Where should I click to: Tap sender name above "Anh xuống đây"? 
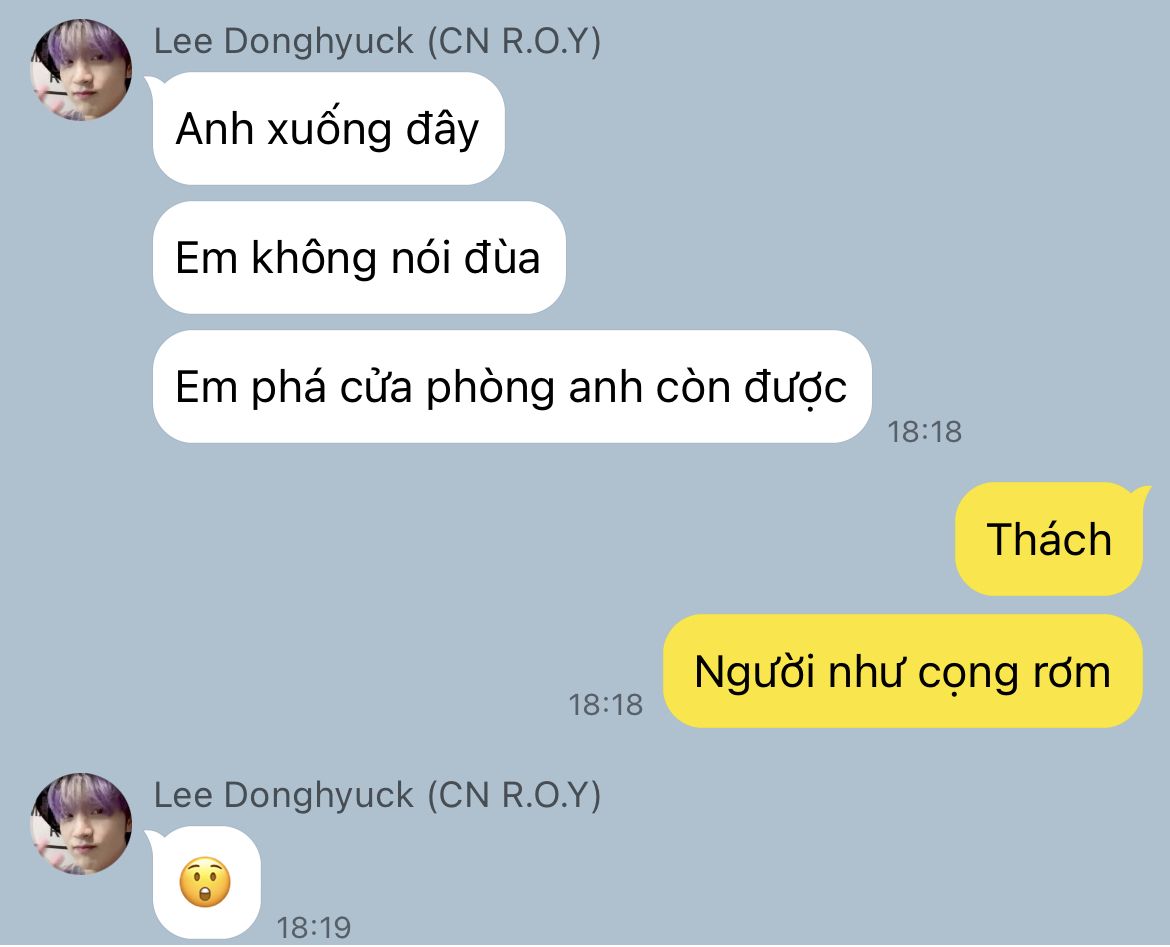click(x=377, y=41)
